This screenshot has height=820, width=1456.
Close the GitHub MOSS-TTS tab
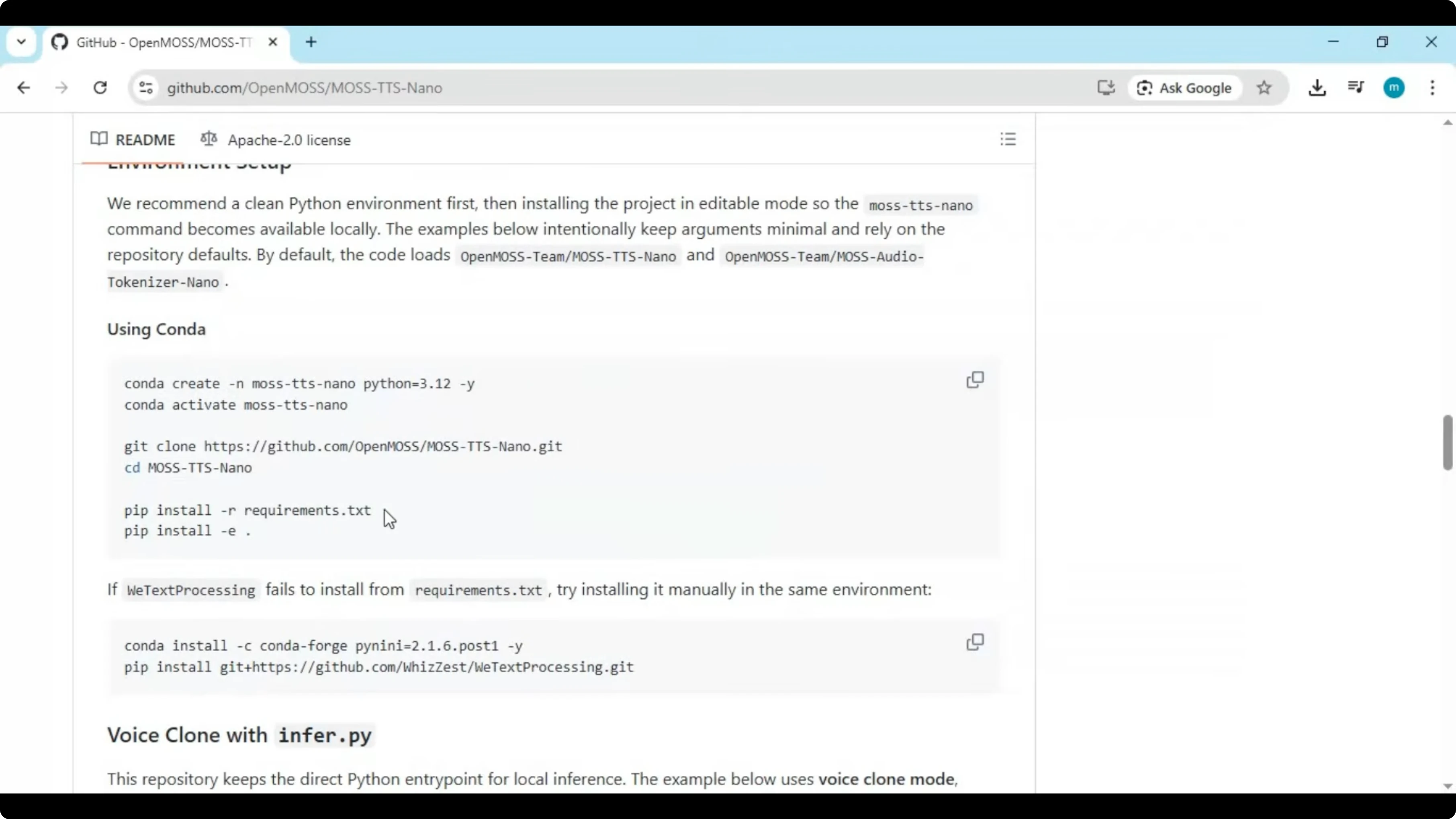(x=272, y=42)
